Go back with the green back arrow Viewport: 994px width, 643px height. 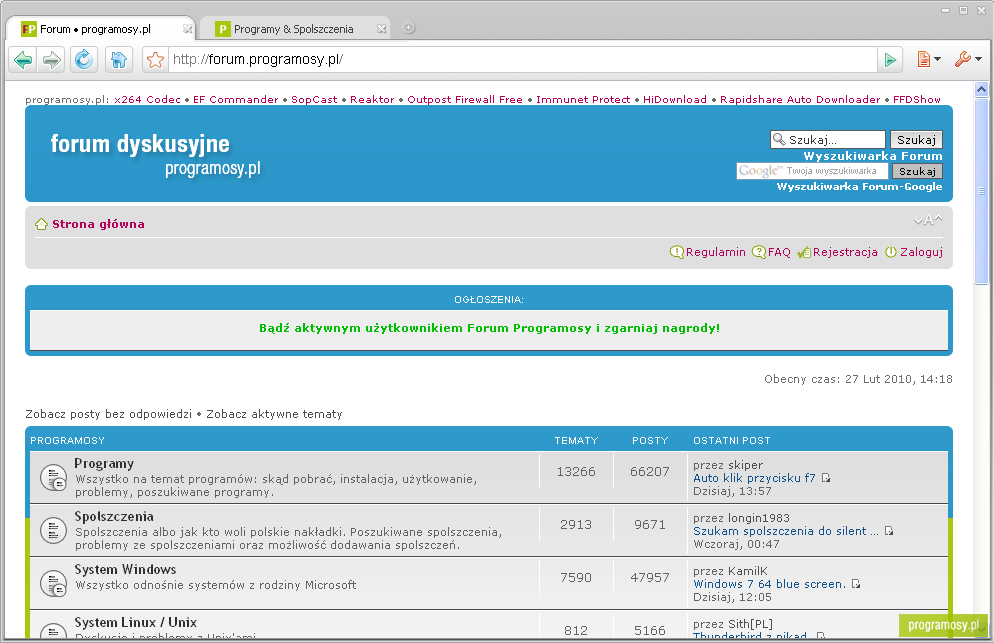click(23, 60)
